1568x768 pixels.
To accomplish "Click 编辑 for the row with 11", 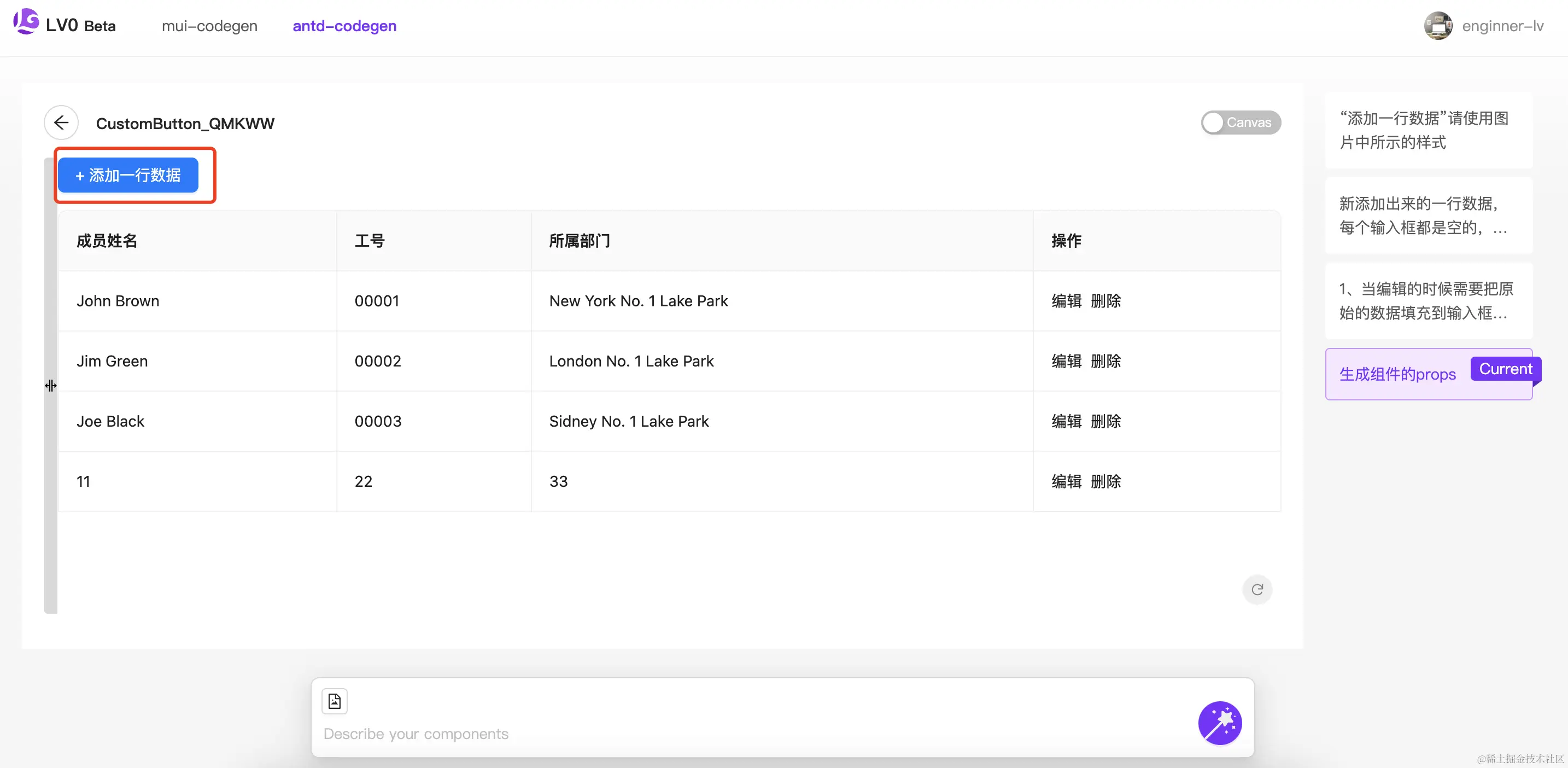I will click(x=1067, y=482).
